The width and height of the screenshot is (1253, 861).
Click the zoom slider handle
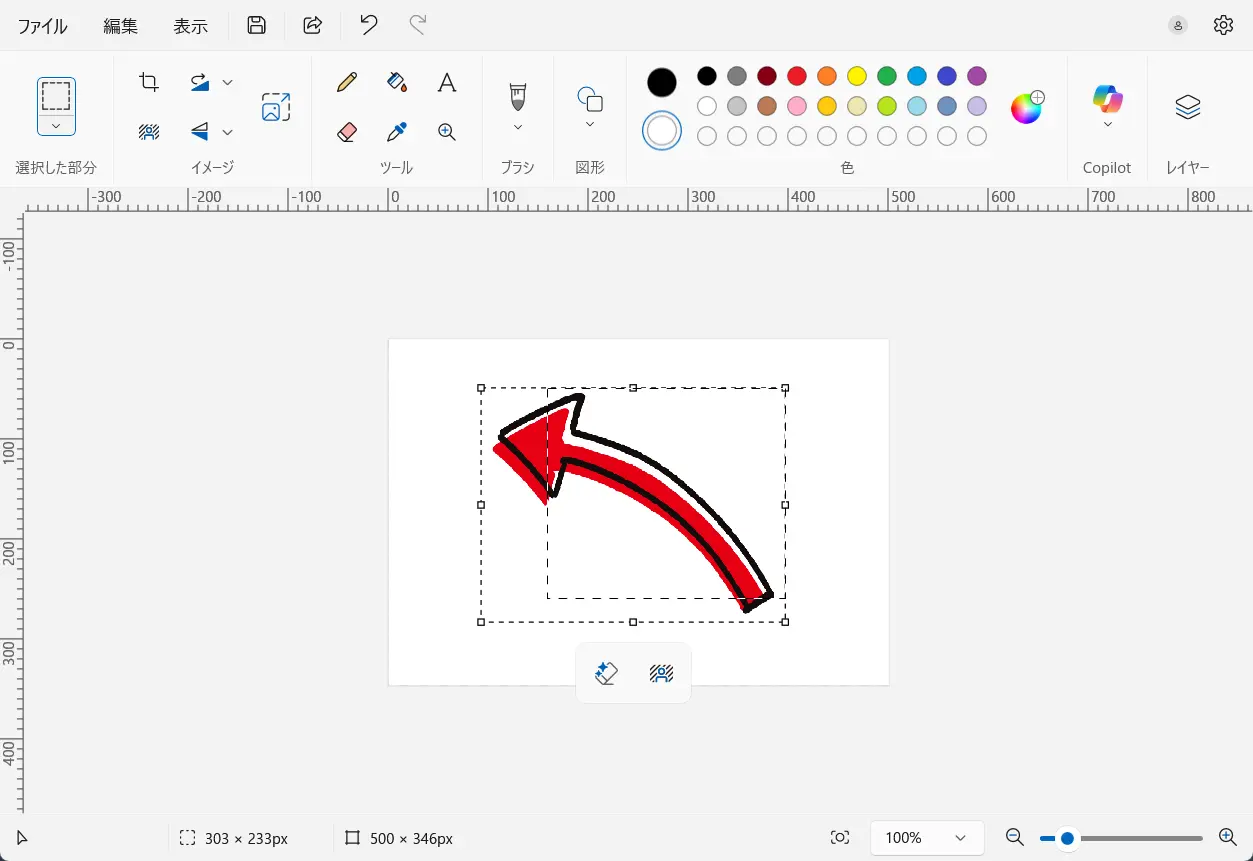click(x=1067, y=838)
